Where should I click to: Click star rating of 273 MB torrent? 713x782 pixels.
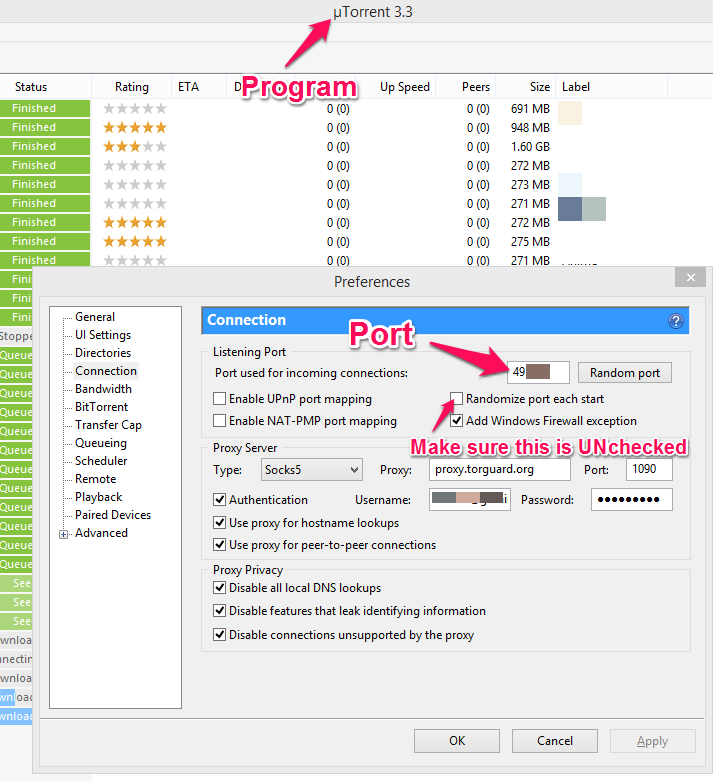[135, 184]
